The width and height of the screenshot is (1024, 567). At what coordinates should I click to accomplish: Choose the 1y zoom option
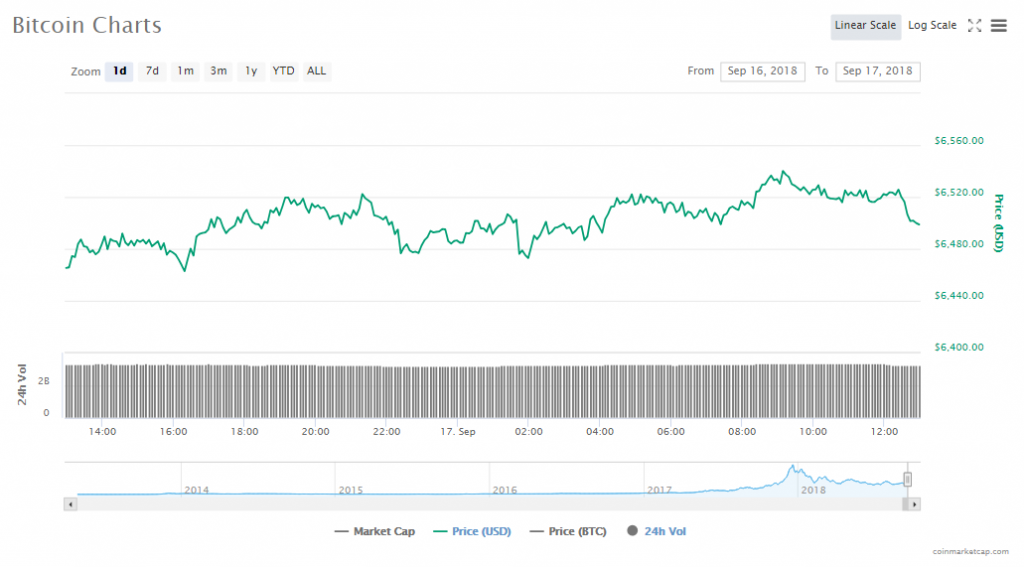point(251,71)
